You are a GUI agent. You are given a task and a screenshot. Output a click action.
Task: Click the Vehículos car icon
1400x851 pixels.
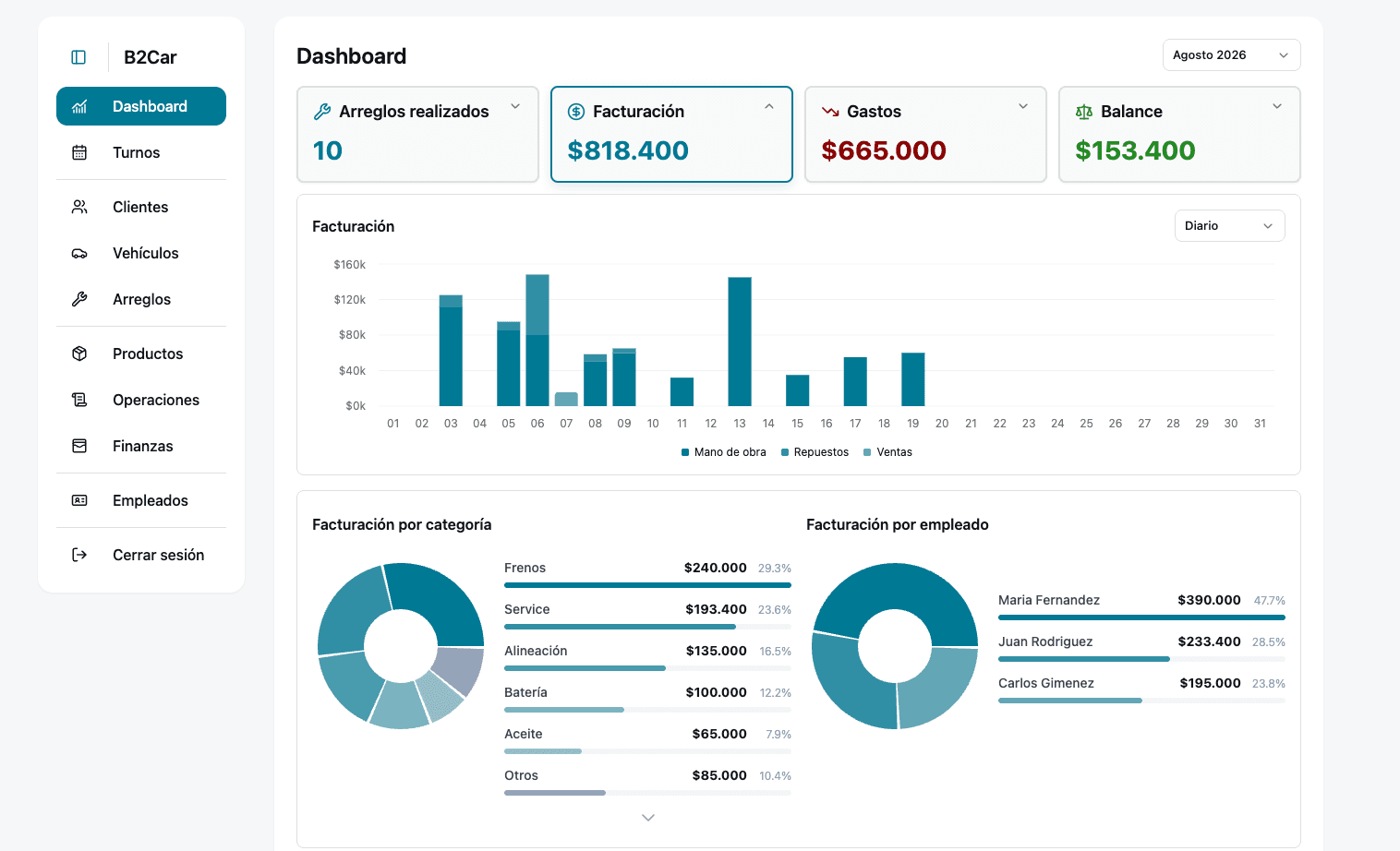pyautogui.click(x=79, y=253)
